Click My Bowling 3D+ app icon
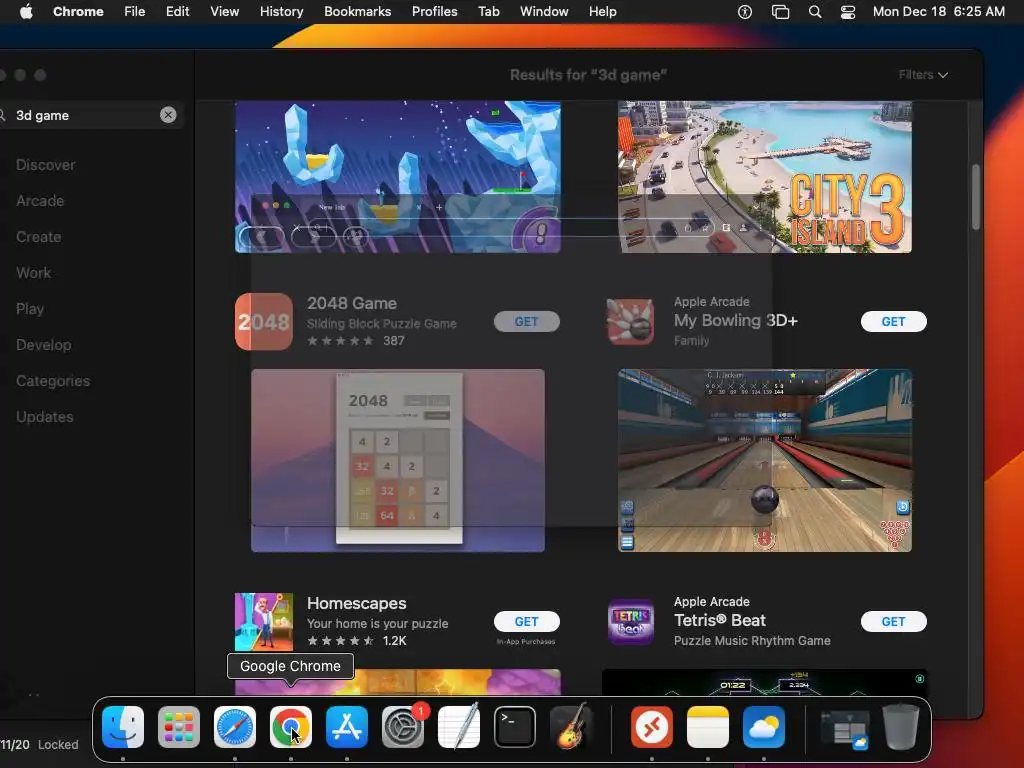 click(631, 321)
